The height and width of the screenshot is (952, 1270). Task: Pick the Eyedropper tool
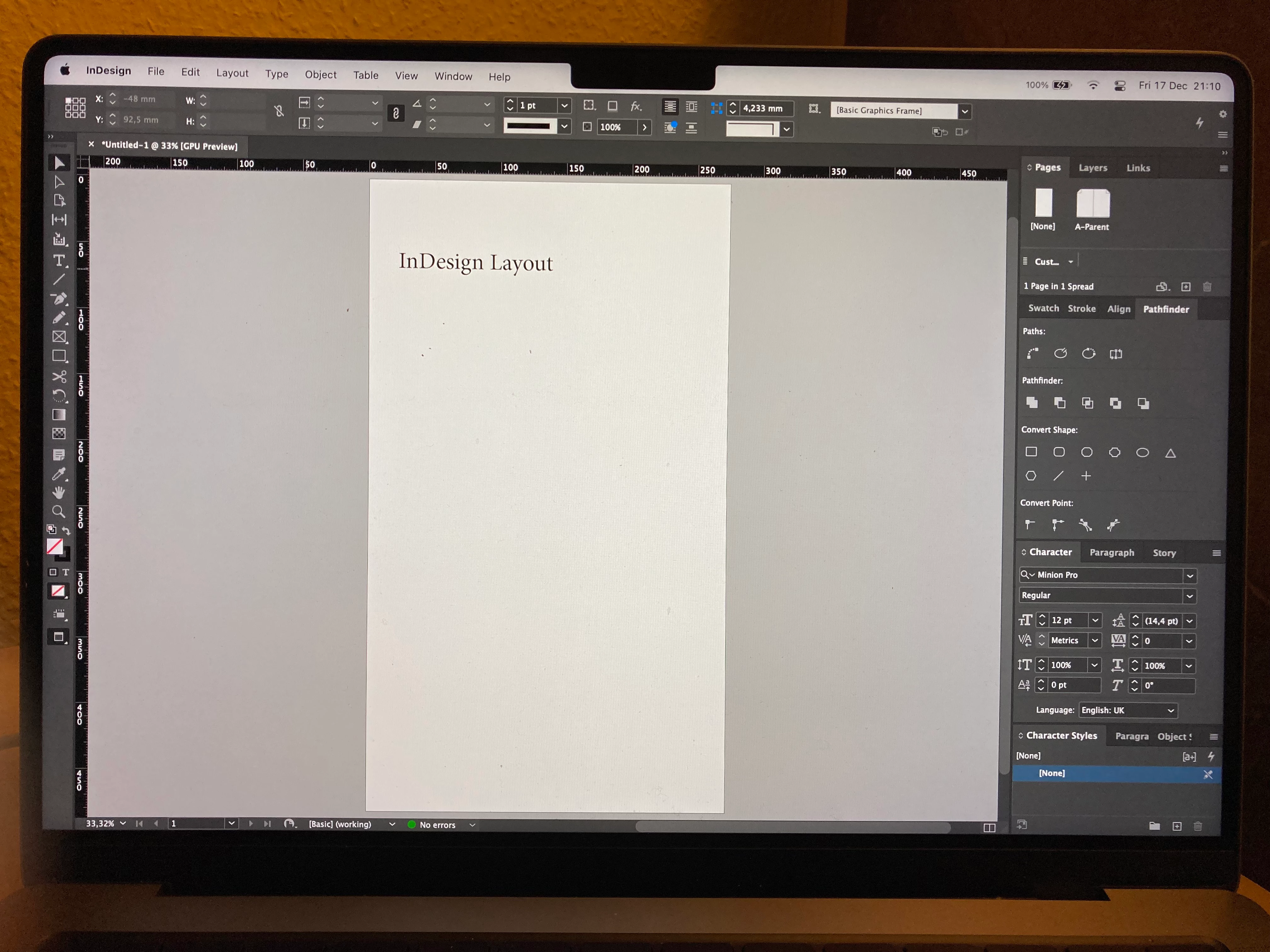pyautogui.click(x=59, y=474)
